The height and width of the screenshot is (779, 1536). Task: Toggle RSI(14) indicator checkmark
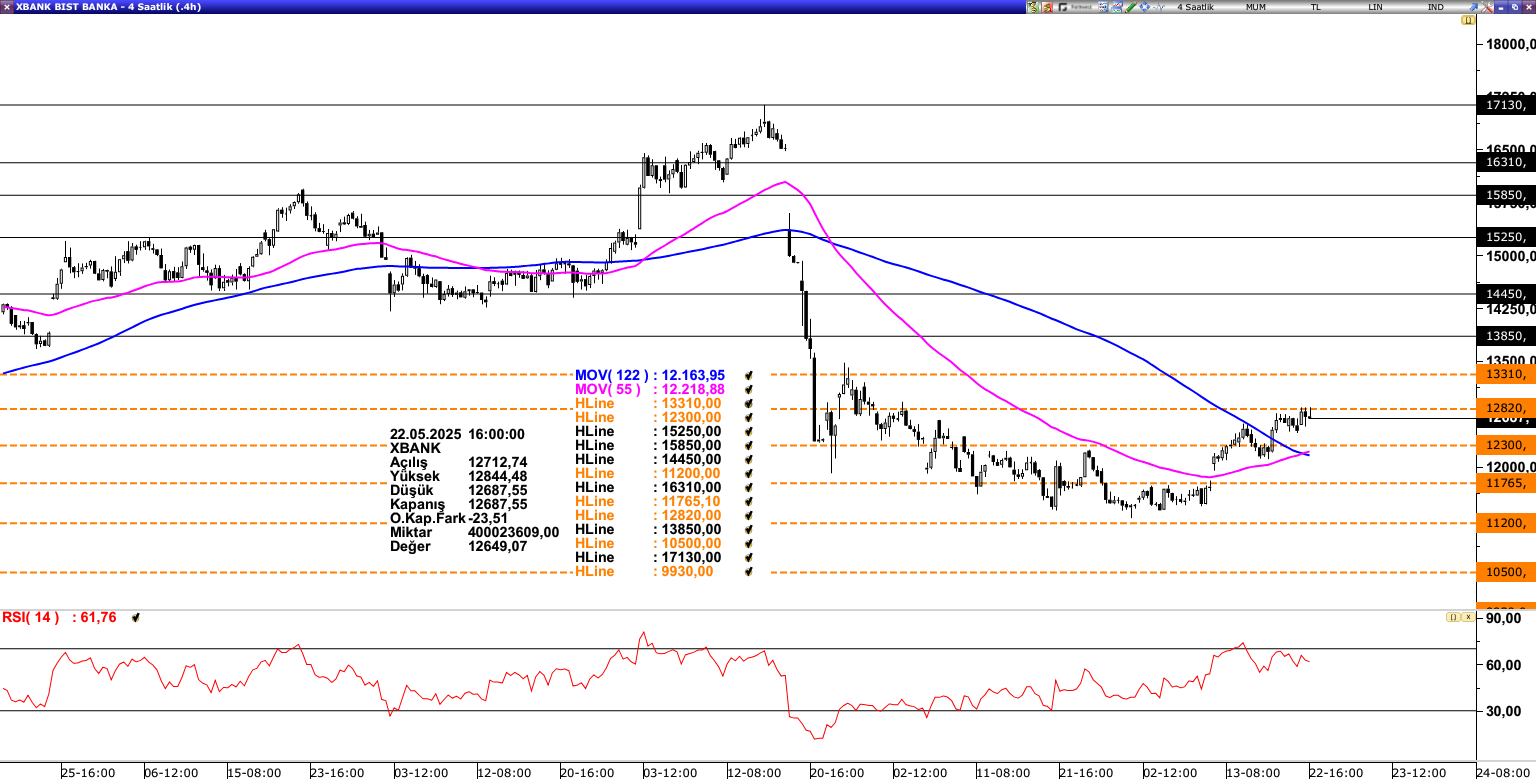point(136,618)
